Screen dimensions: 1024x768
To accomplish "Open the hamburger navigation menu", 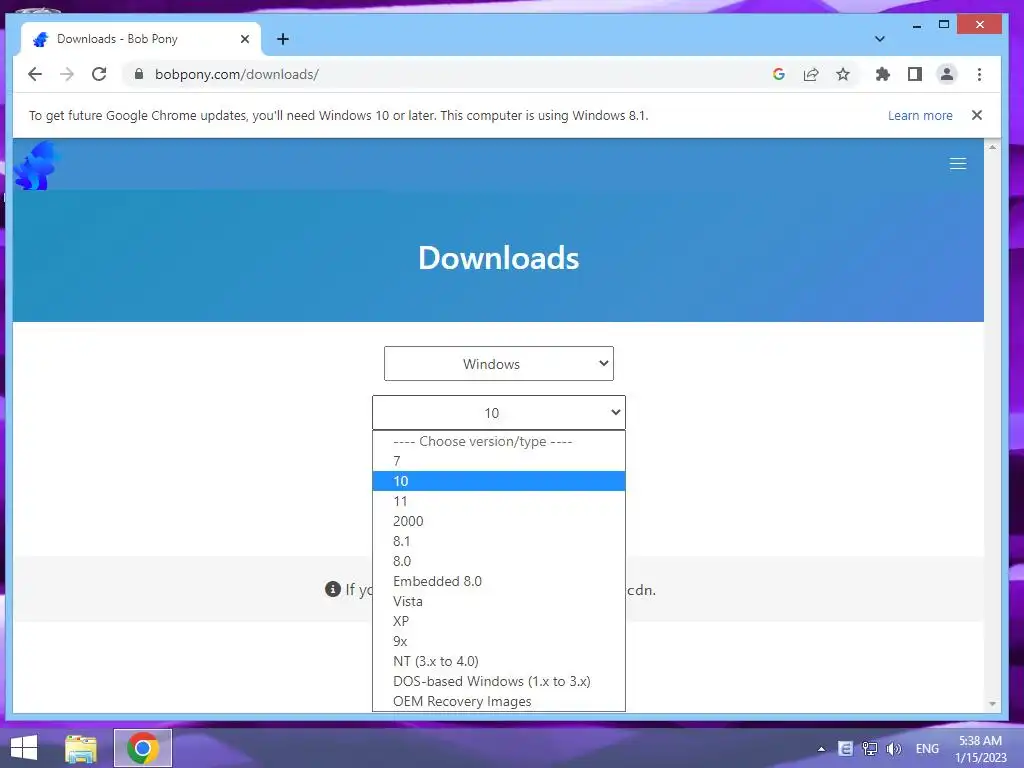I will tap(958, 164).
